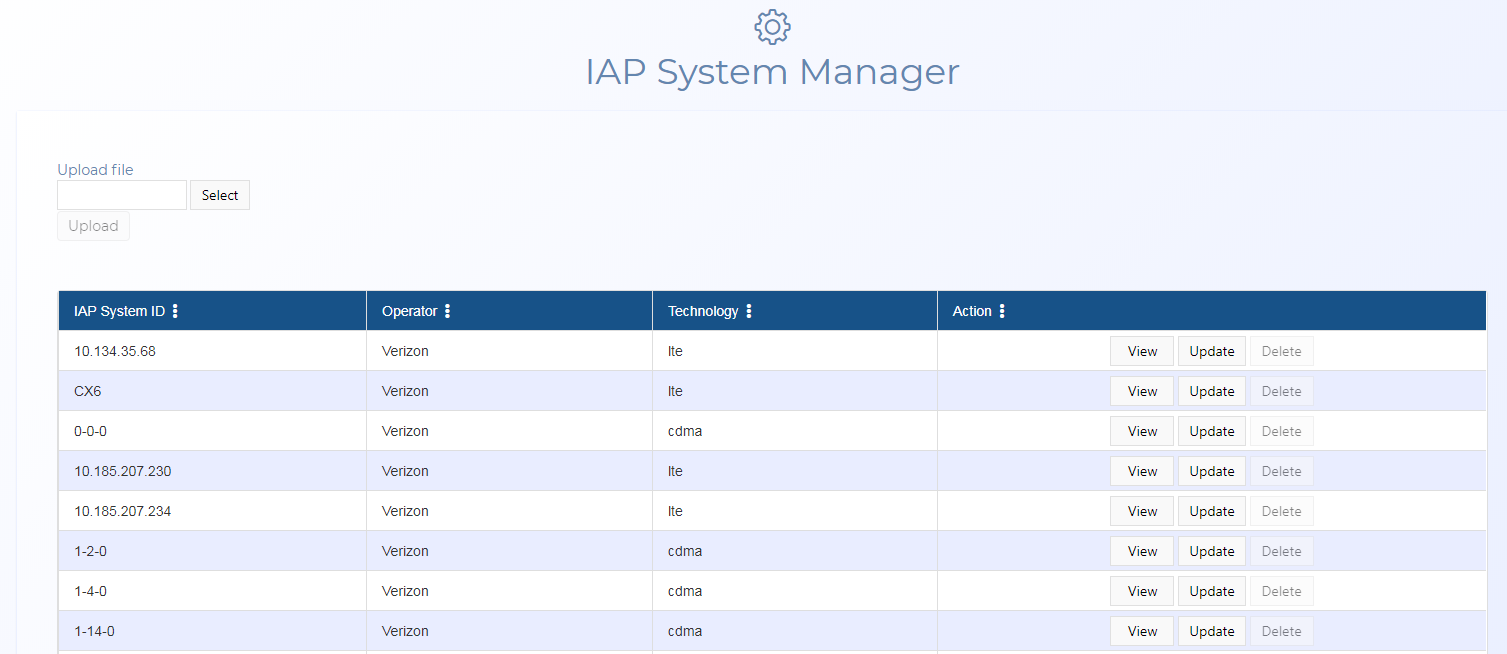Image resolution: width=1507 pixels, height=654 pixels.
Task: View the 1-2-0 system details
Action: click(x=1141, y=551)
